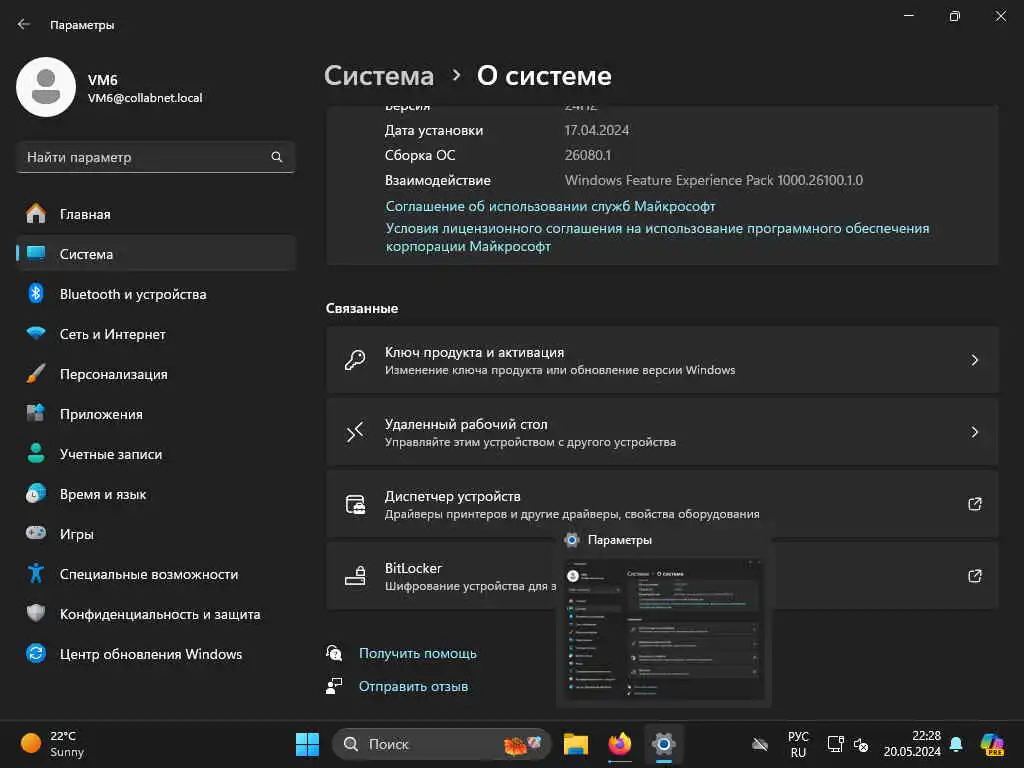
Task: Click the Дата установки value 17.04.2024
Action: pyautogui.click(x=596, y=130)
